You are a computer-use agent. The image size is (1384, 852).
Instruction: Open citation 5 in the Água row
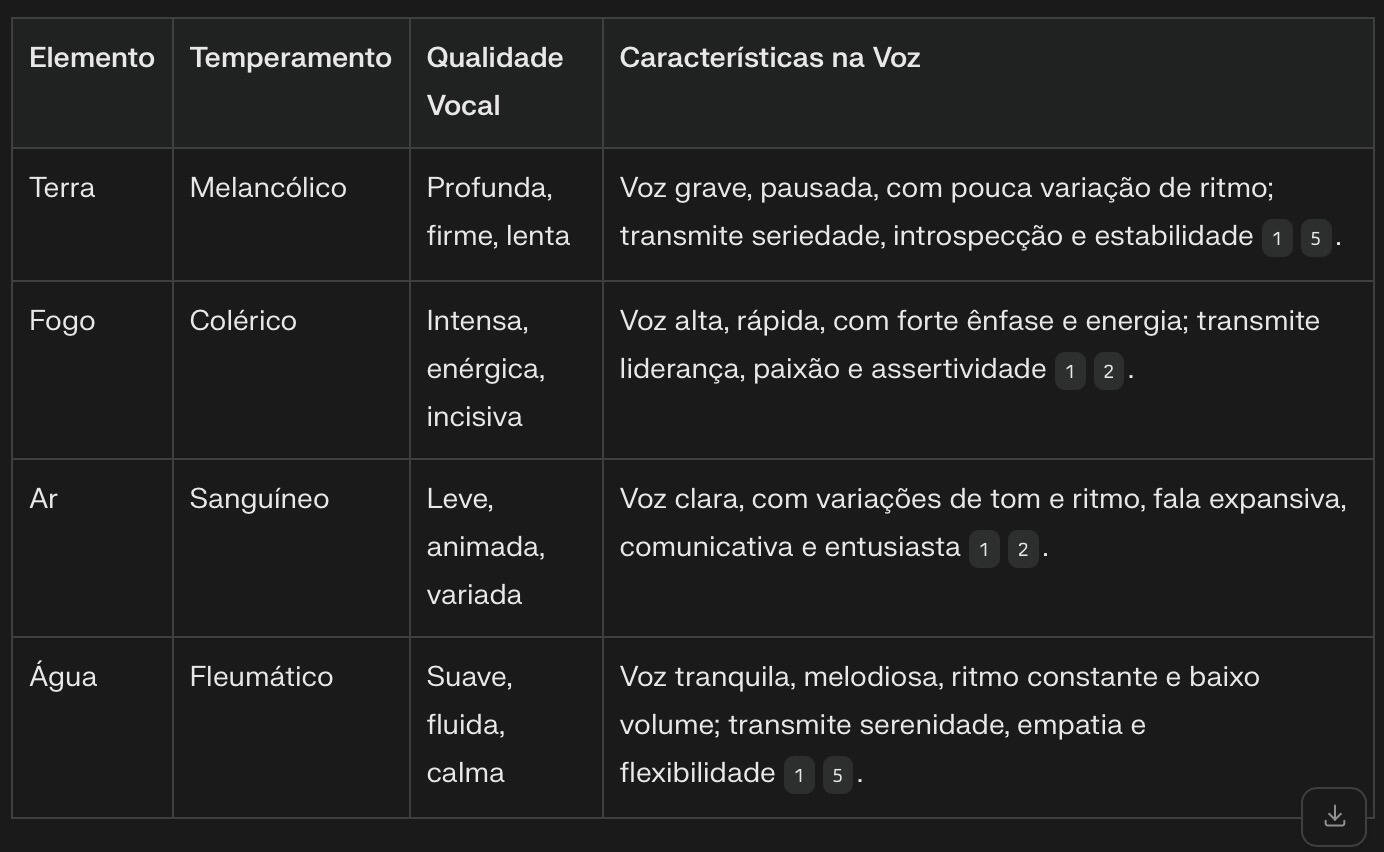[x=838, y=776]
